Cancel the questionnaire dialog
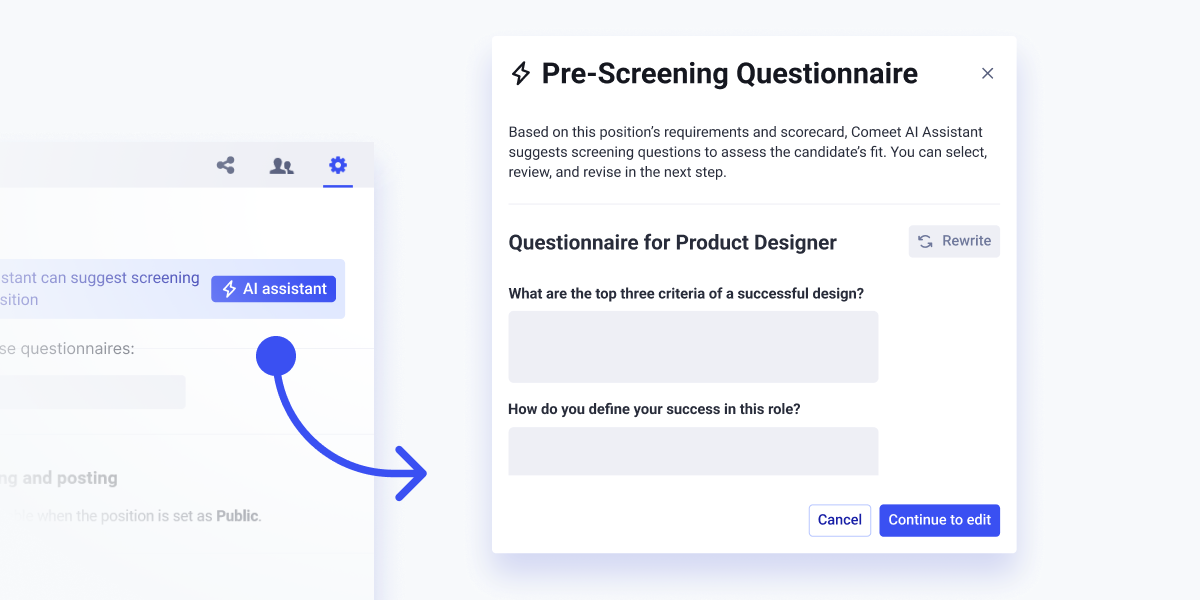 tap(839, 520)
